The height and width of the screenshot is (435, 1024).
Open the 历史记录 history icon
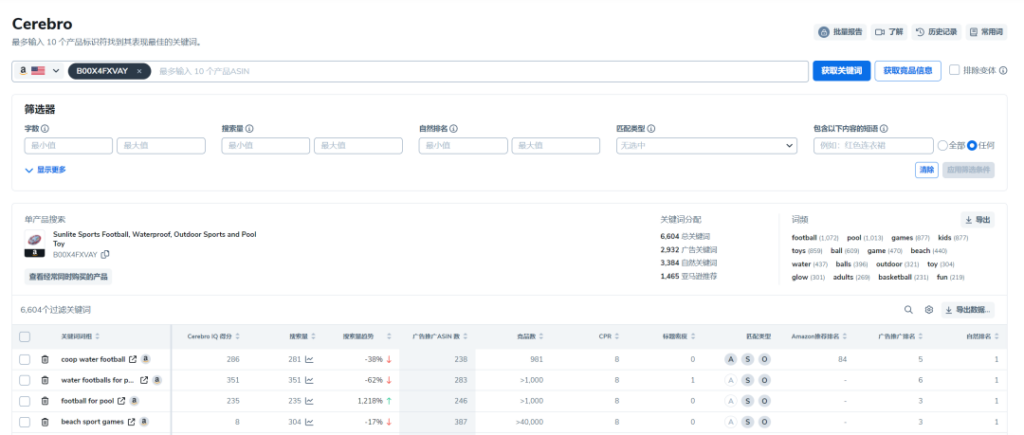pyautogui.click(x=919, y=32)
